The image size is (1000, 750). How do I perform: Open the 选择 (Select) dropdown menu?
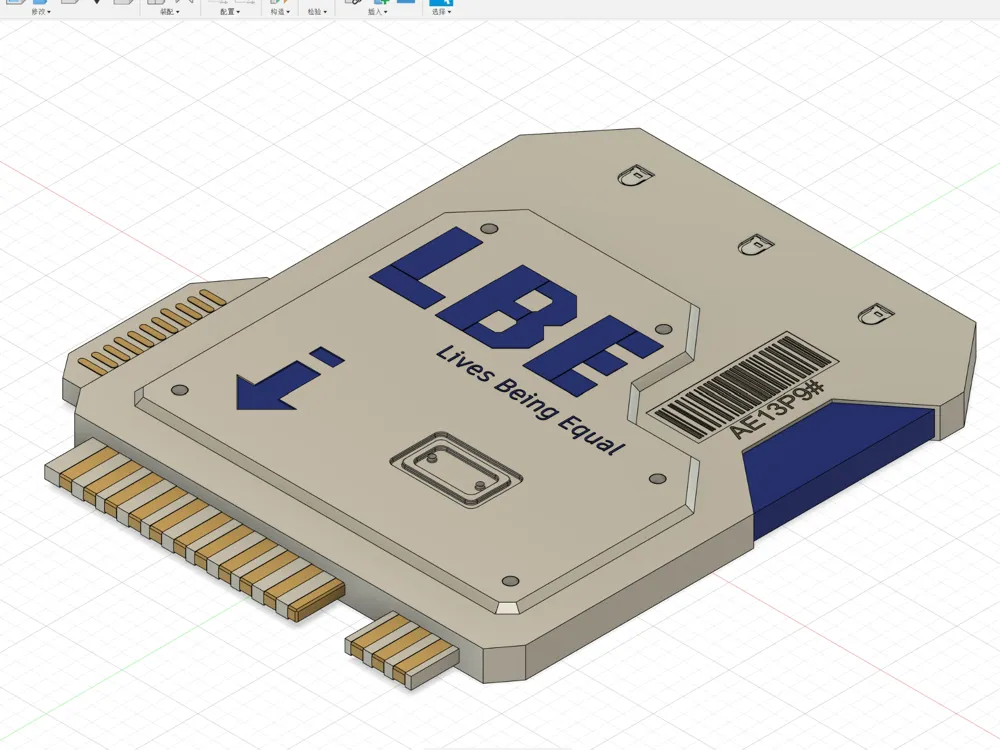441,11
